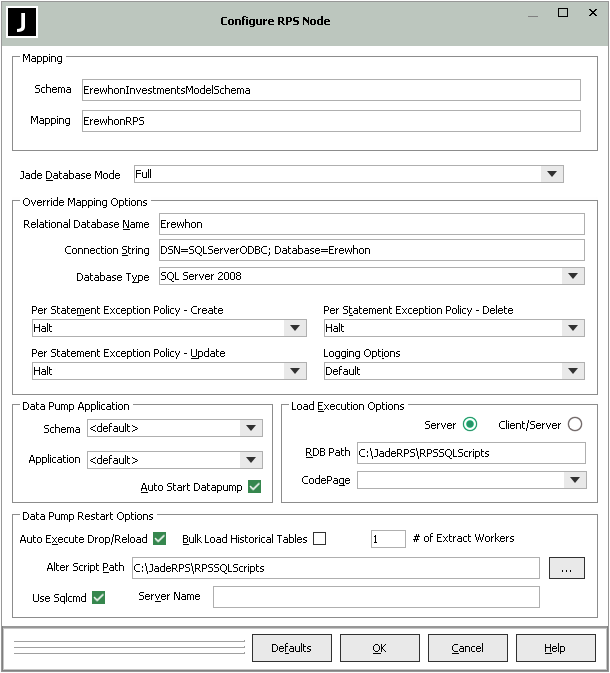Expand the Database Type dropdown
The width and height of the screenshot is (610, 673).
572,276
